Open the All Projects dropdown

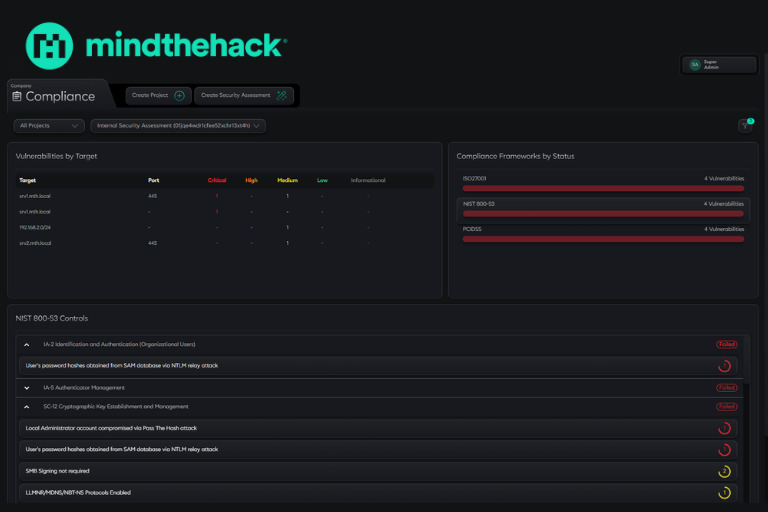49,126
